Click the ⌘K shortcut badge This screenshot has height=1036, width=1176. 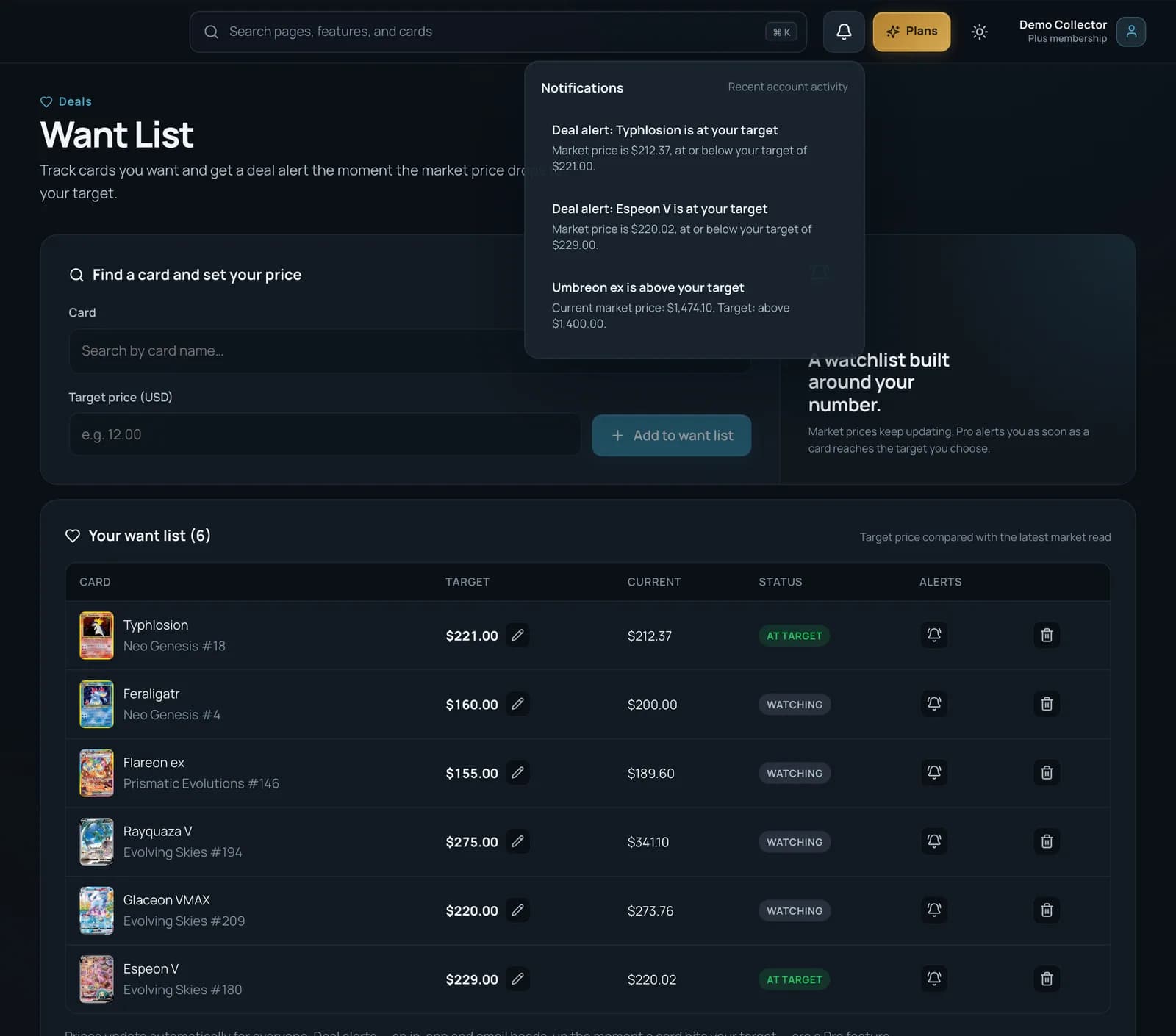pos(781,32)
